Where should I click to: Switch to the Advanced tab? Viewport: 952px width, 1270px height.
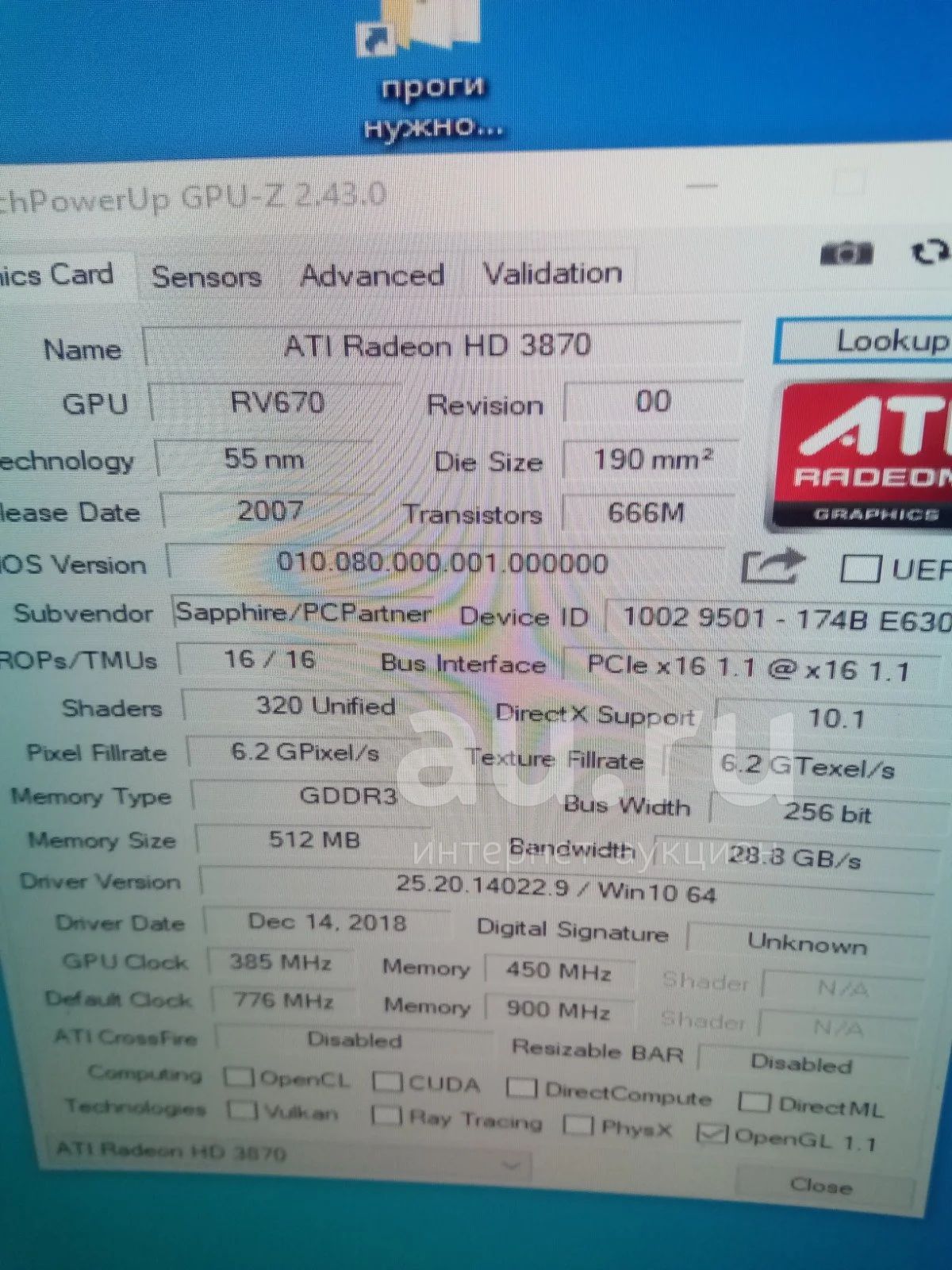[x=372, y=276]
